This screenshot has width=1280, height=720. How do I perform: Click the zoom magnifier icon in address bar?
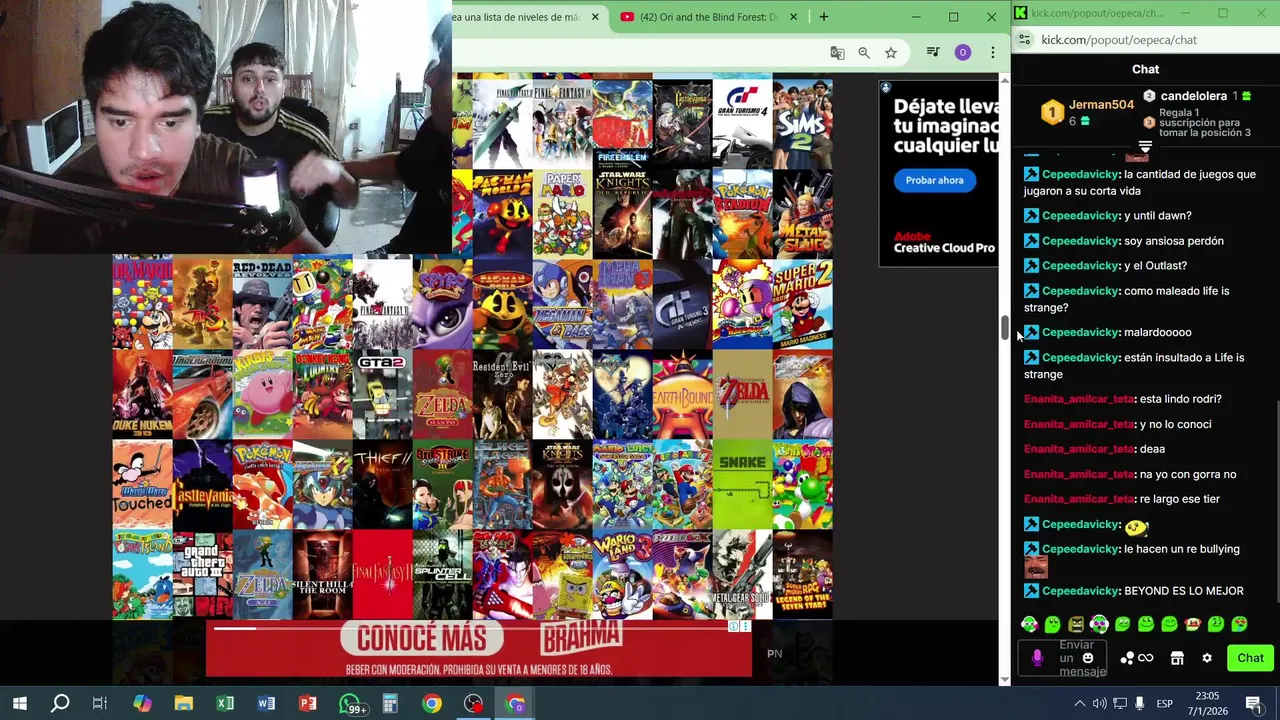coord(864,53)
